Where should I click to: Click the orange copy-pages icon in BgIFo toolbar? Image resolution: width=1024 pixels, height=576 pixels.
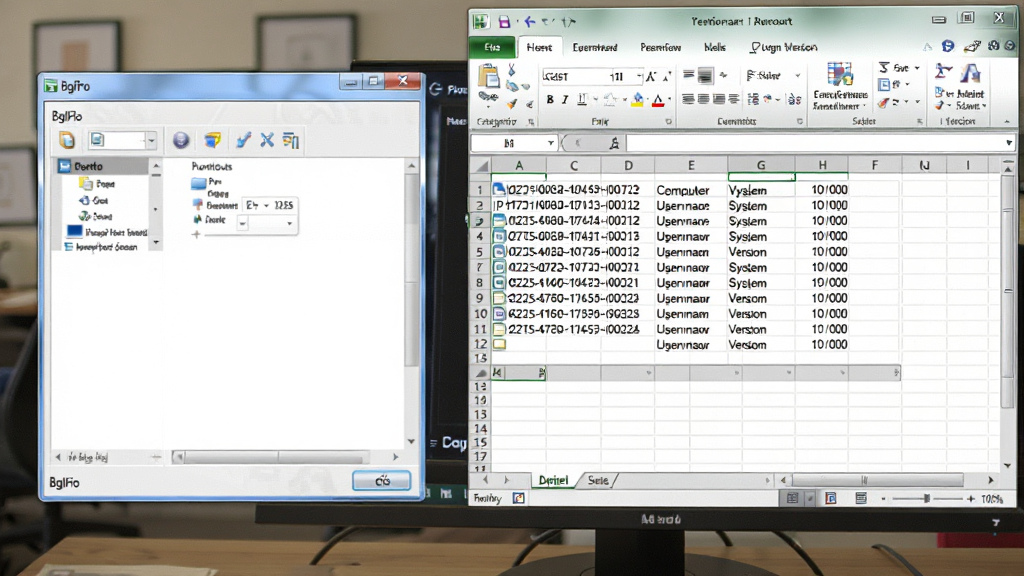tap(67, 140)
